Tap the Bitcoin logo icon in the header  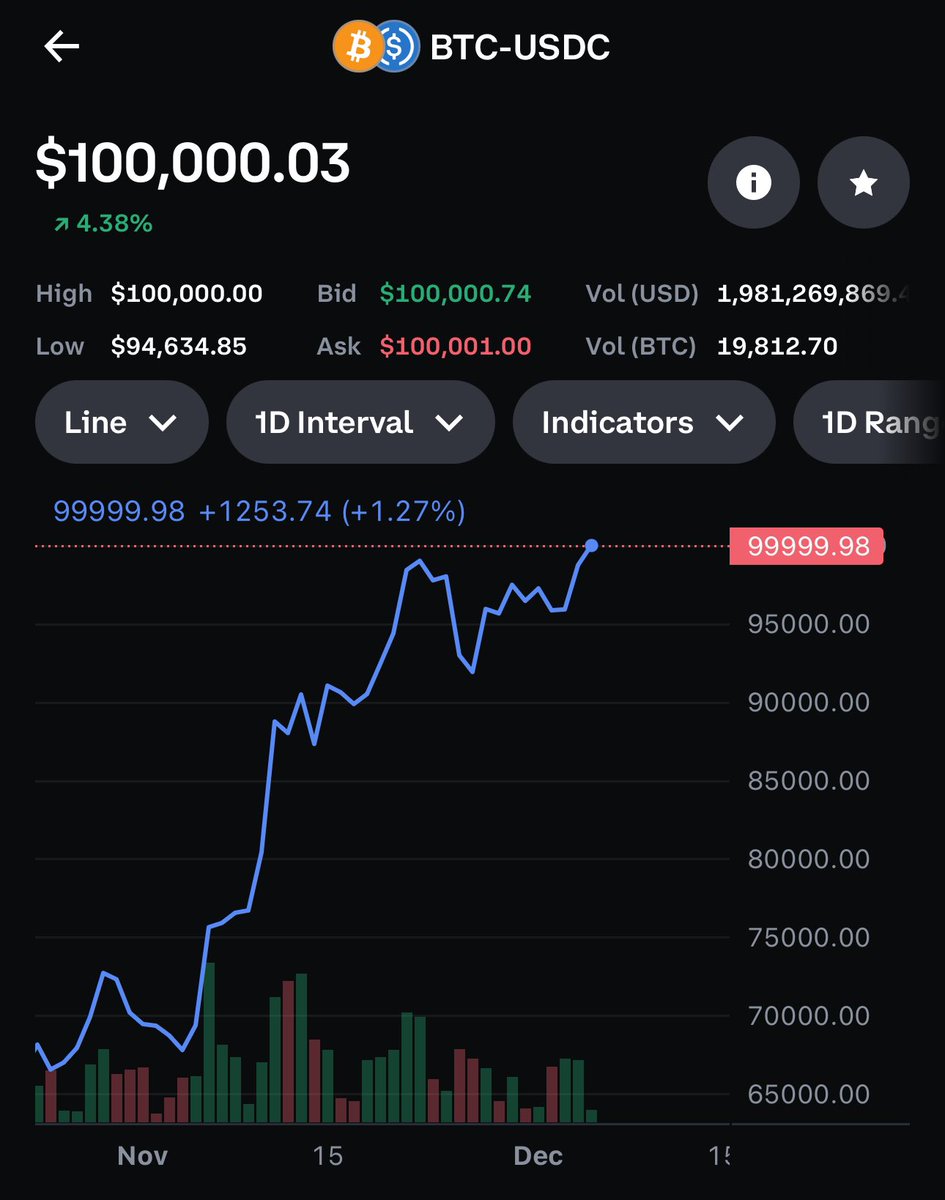point(357,47)
